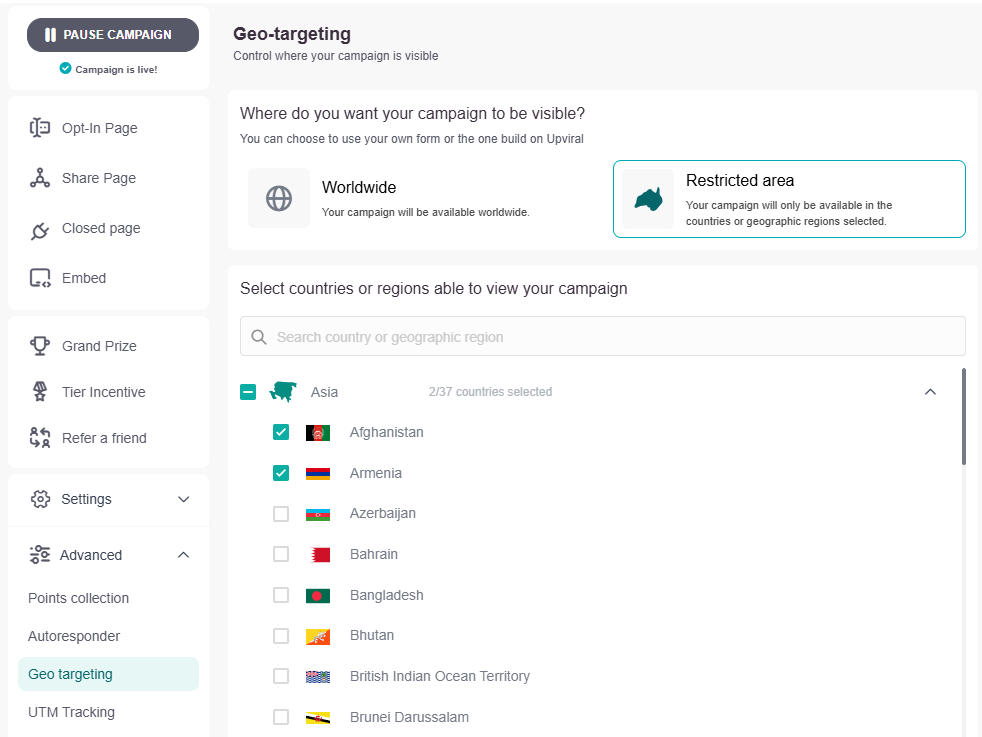Click the Worldwide globe icon
Image resolution: width=982 pixels, height=737 pixels.
click(x=279, y=198)
